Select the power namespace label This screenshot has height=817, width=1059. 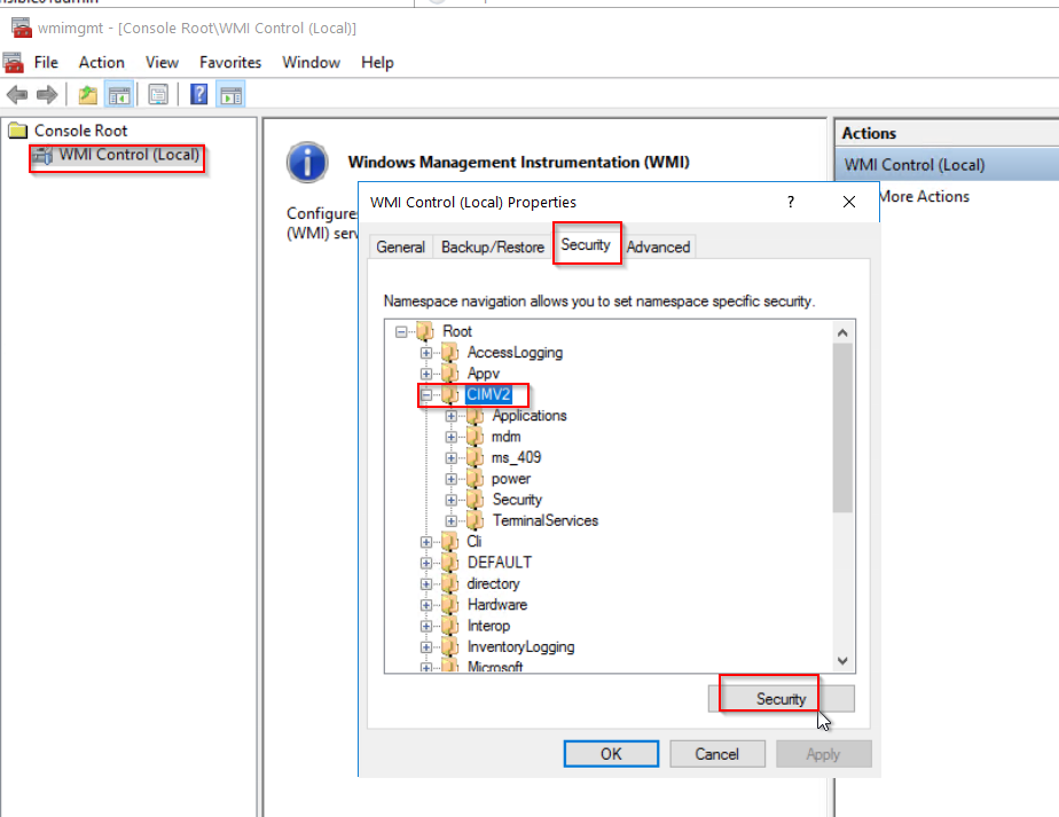[511, 479]
